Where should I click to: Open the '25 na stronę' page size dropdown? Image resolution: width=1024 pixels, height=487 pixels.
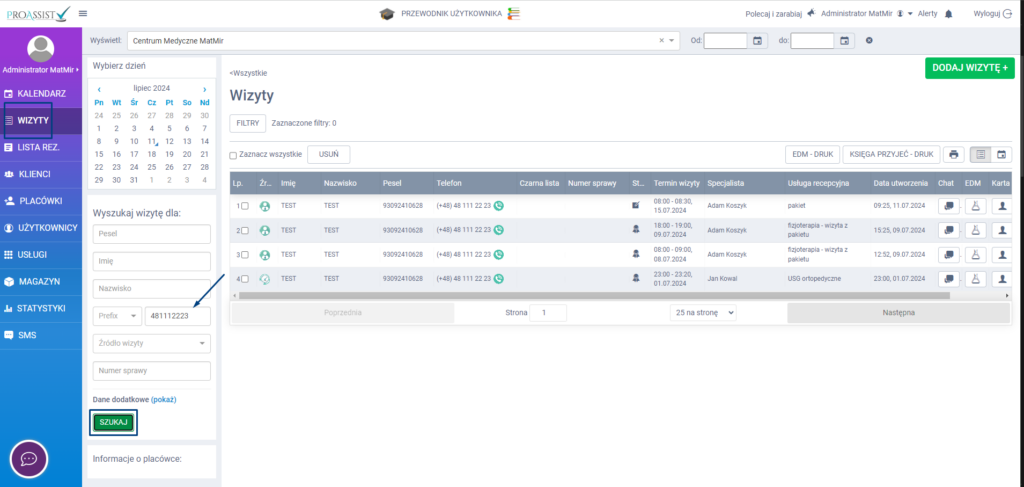point(703,313)
